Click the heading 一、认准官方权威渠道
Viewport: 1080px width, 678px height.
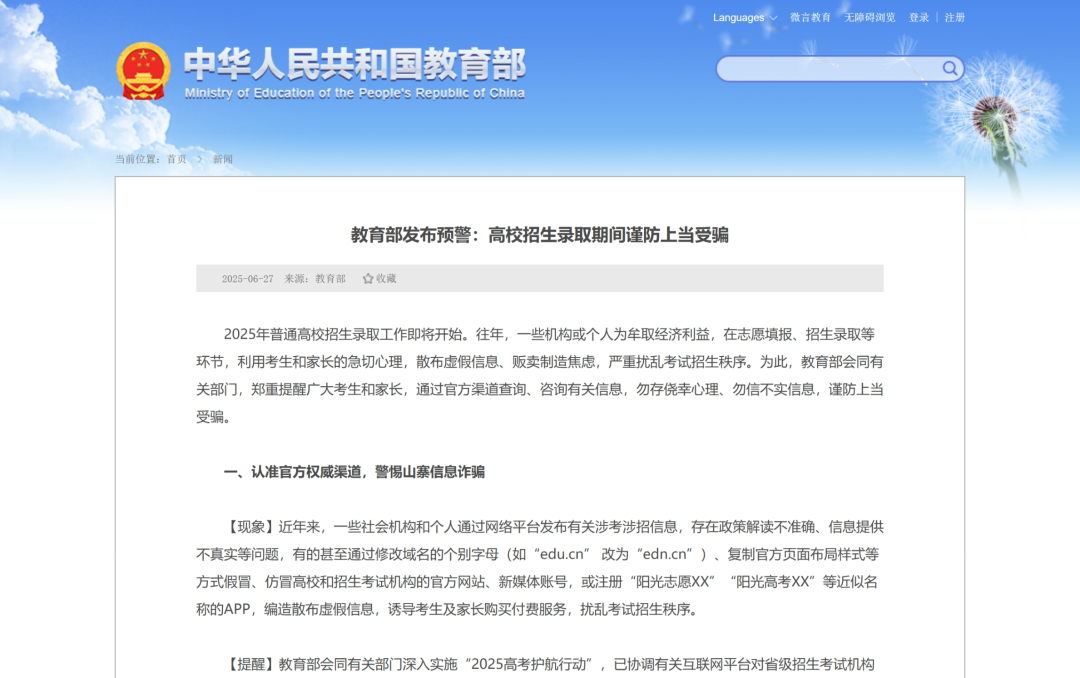coord(354,472)
